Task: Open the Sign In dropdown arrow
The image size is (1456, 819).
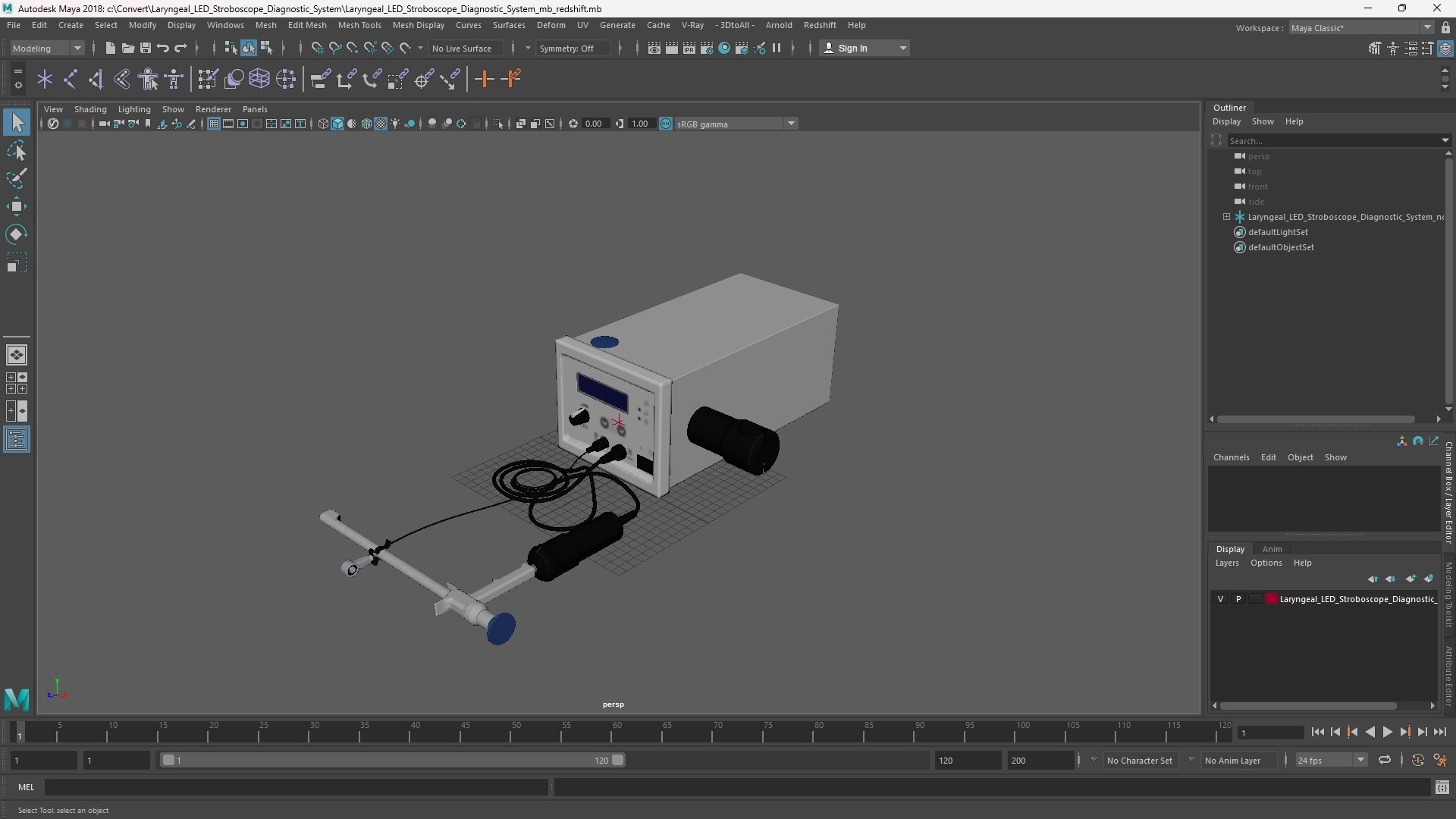Action: pyautogui.click(x=902, y=48)
